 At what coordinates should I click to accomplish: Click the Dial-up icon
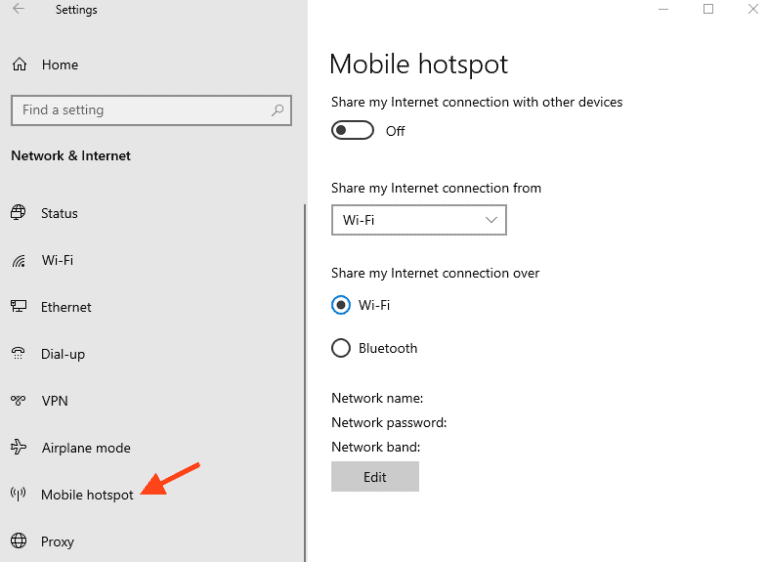18,353
